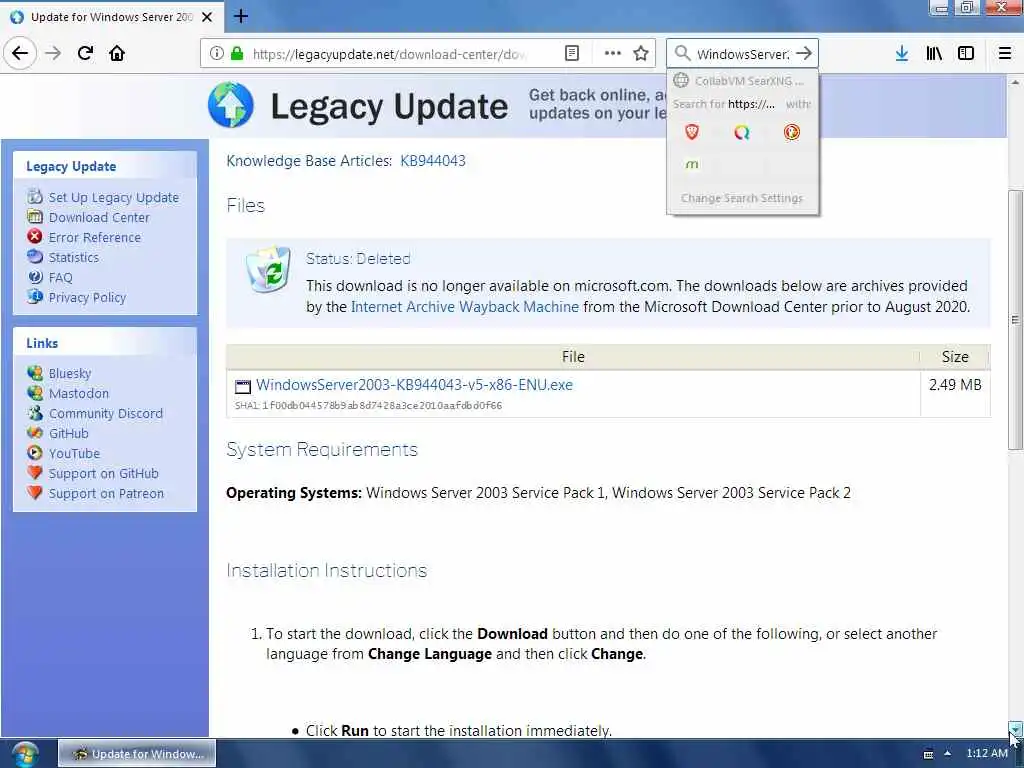This screenshot has height=768, width=1024.
Task: Click the Size column header
Action: point(955,357)
